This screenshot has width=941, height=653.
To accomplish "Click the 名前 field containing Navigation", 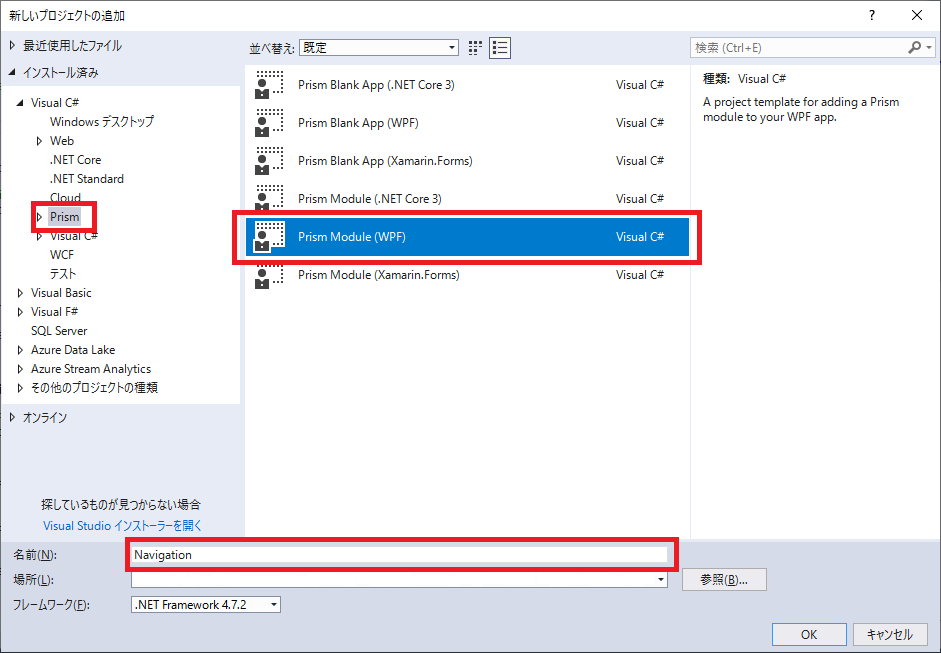I will pos(400,555).
